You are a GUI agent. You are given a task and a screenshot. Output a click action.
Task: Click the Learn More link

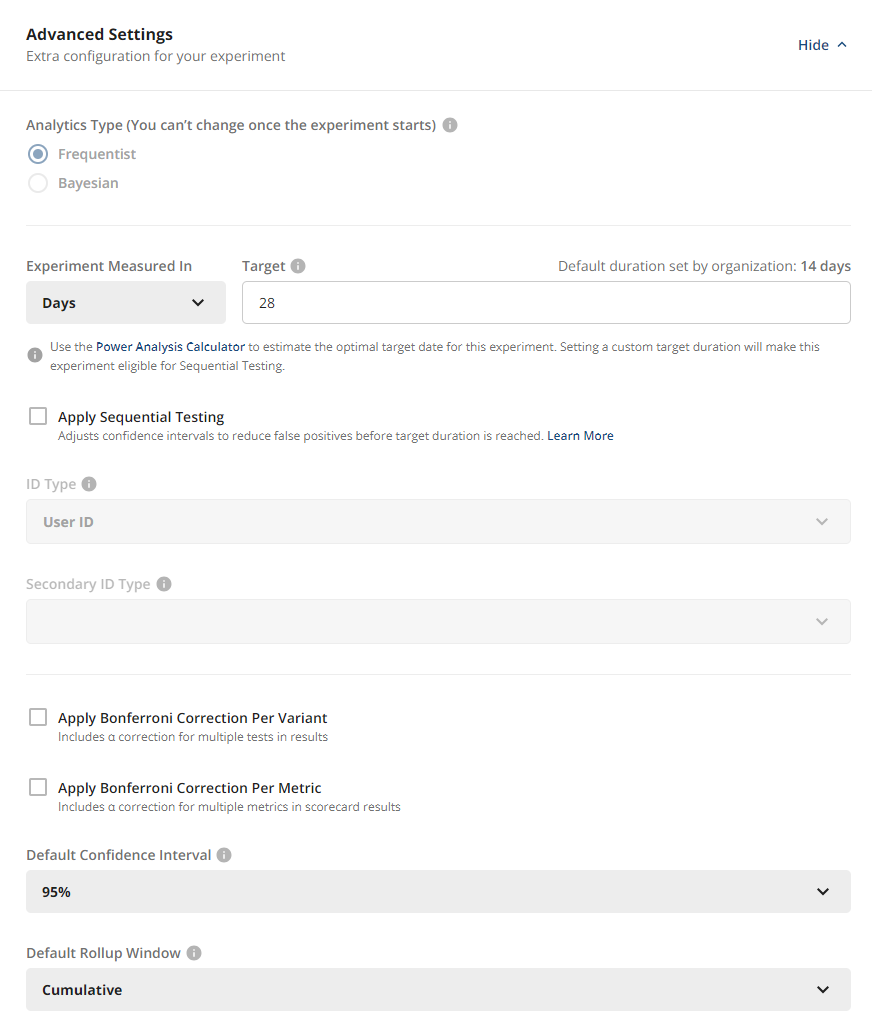coord(580,435)
